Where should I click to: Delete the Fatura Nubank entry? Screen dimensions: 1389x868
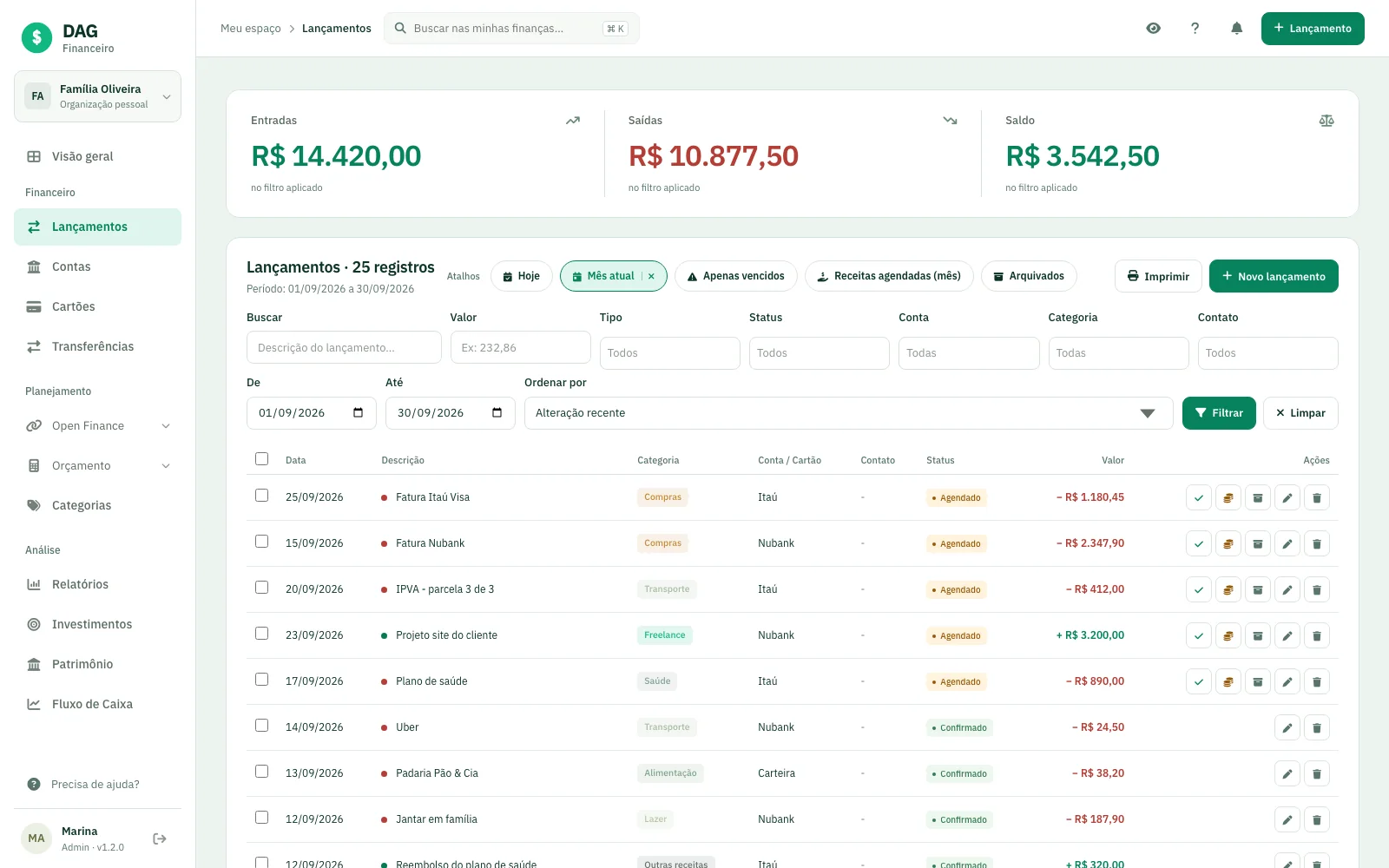[1317, 543]
